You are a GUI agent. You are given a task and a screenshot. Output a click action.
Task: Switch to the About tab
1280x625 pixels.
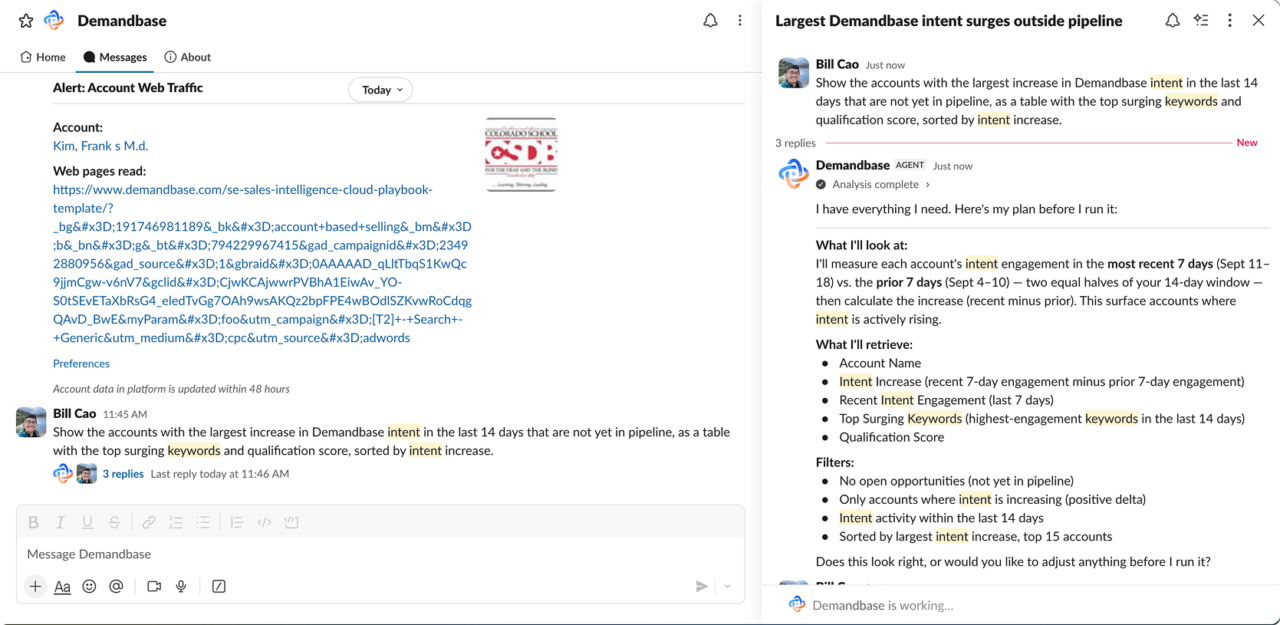pyautogui.click(x=187, y=57)
